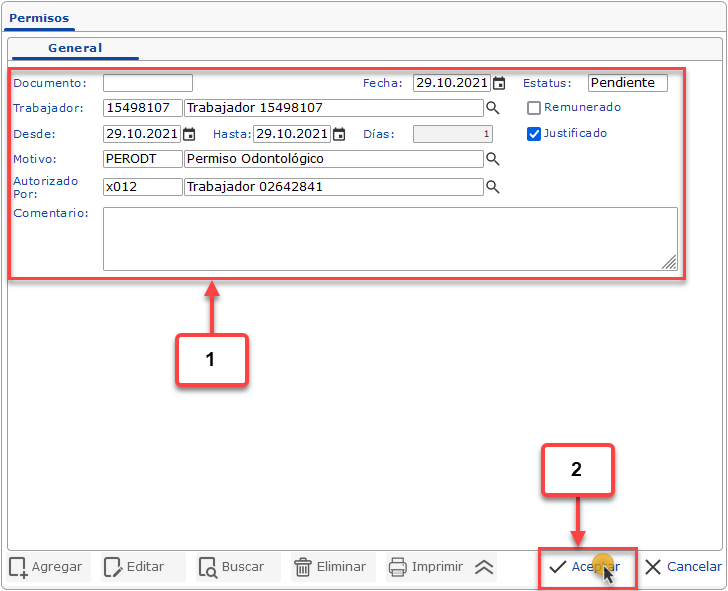Viewport: 728px width, 591px height.
Task: Click the Trabajador name field
Action: 334,108
